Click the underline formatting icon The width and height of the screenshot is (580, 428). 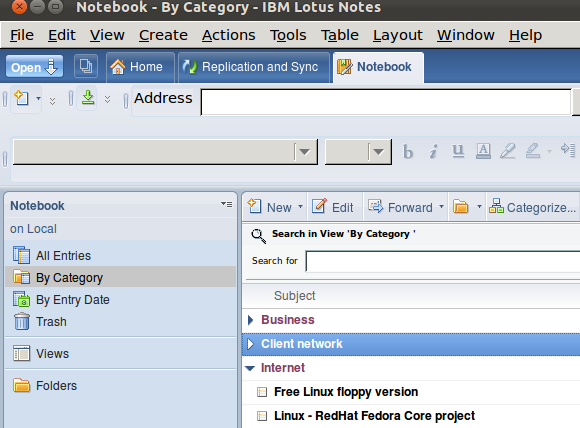(458, 151)
